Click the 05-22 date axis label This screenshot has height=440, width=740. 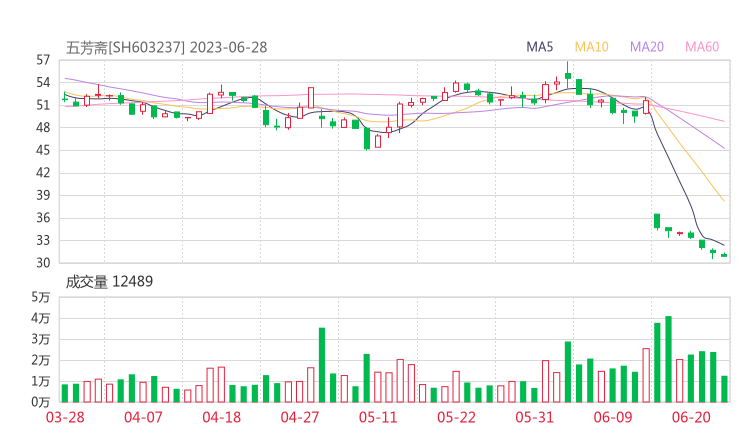456,417
